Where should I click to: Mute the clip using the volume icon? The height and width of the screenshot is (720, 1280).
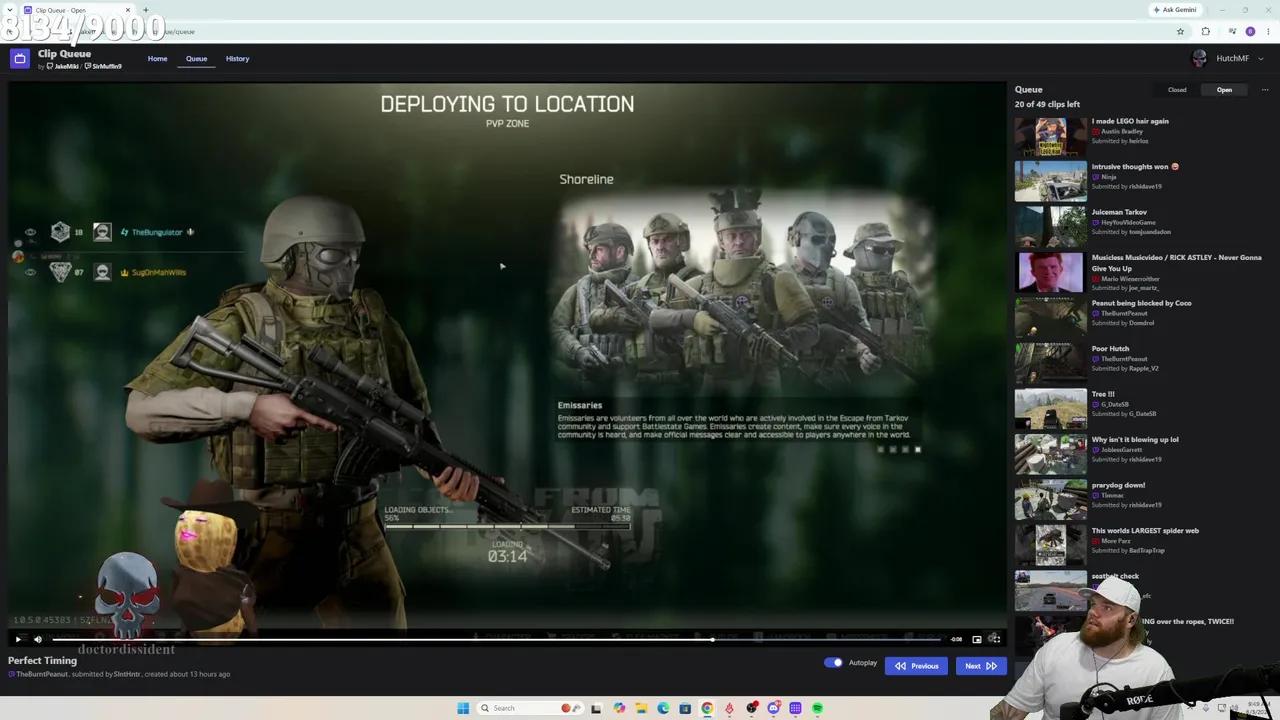tap(38, 639)
